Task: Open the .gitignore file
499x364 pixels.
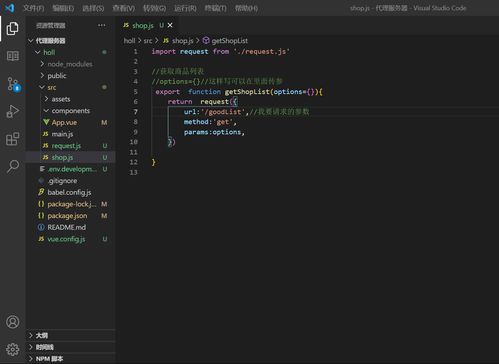Action: click(71, 181)
